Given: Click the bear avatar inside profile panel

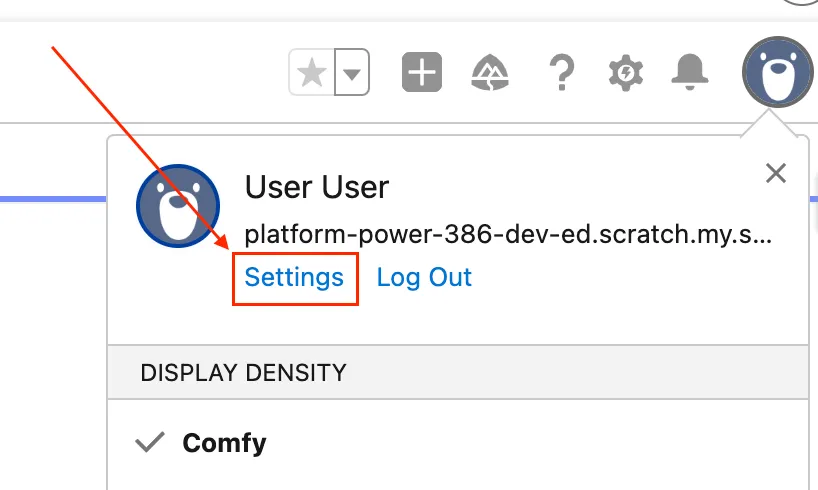Looking at the screenshot, I should 177,206.
